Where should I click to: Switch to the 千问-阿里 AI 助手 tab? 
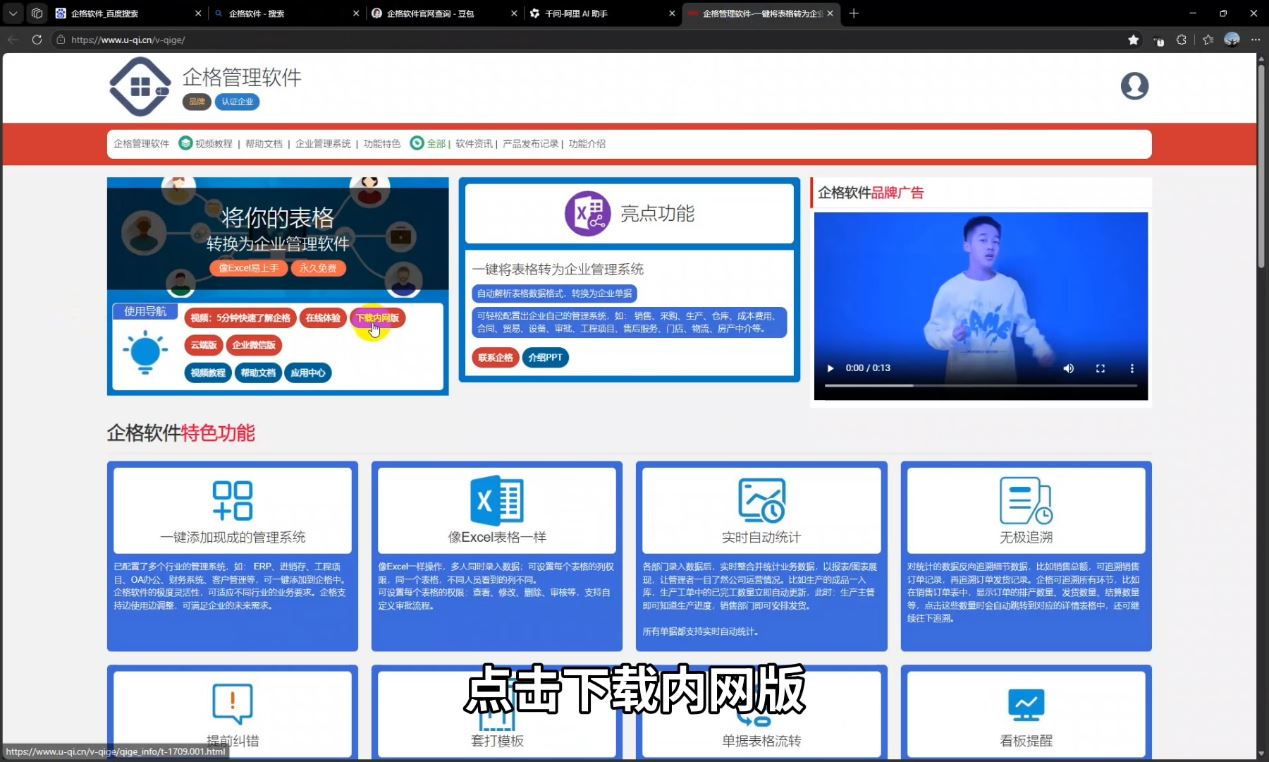(x=602, y=13)
